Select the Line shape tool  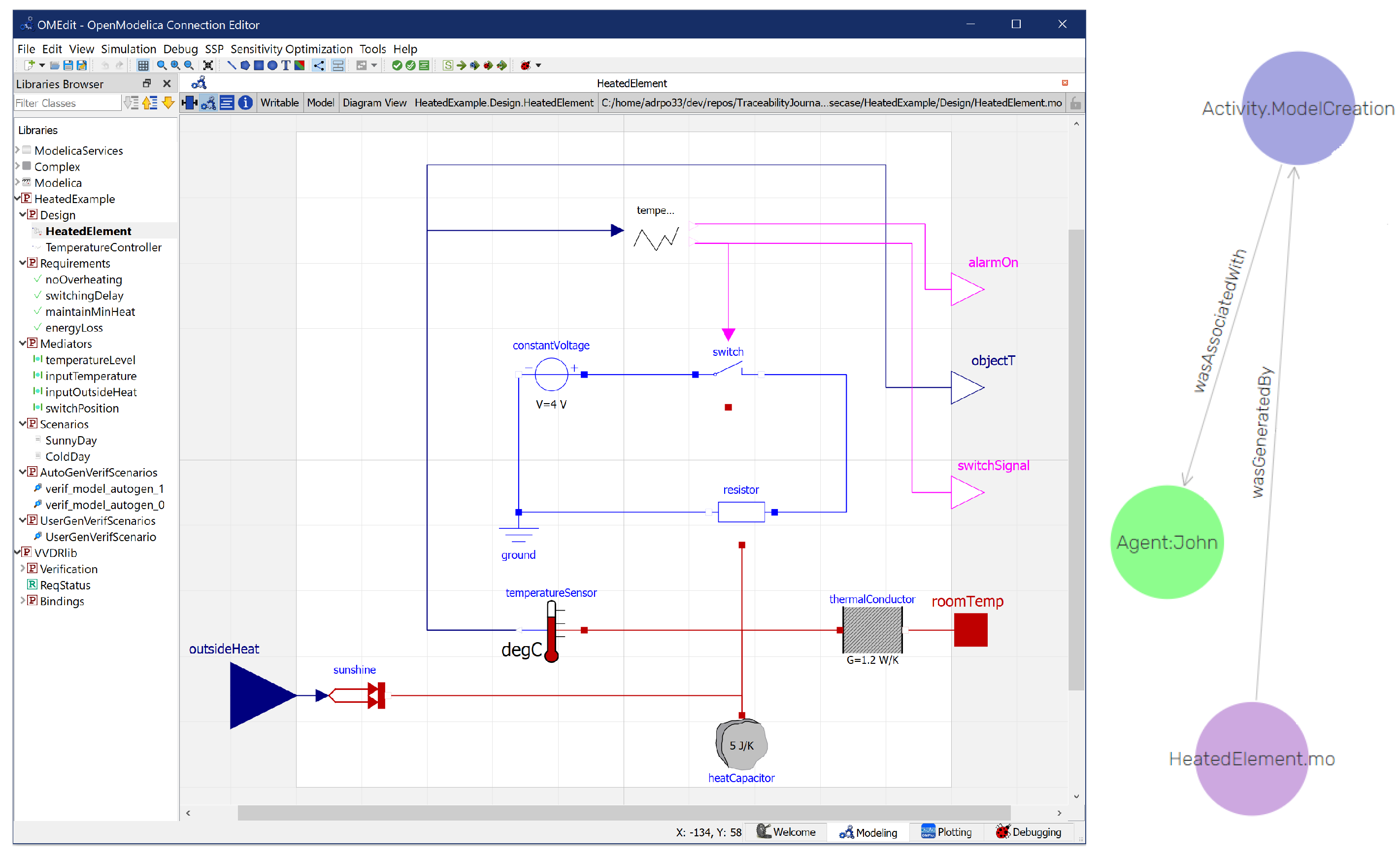(x=231, y=66)
